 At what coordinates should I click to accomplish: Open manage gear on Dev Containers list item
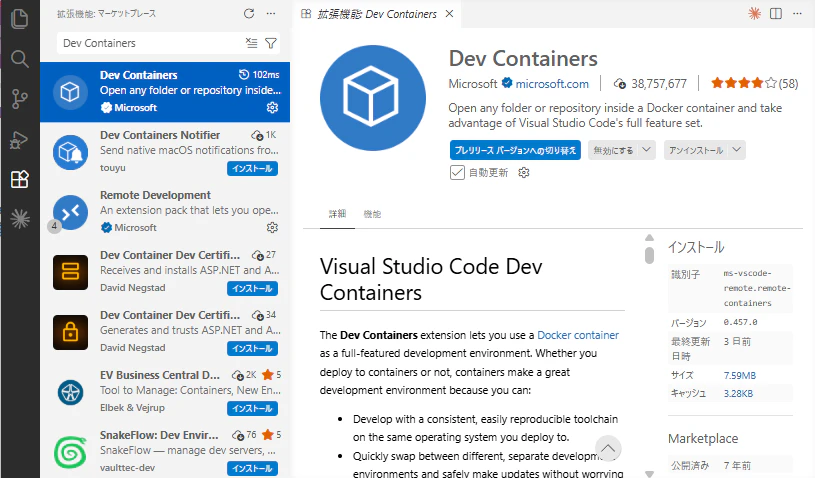(272, 108)
